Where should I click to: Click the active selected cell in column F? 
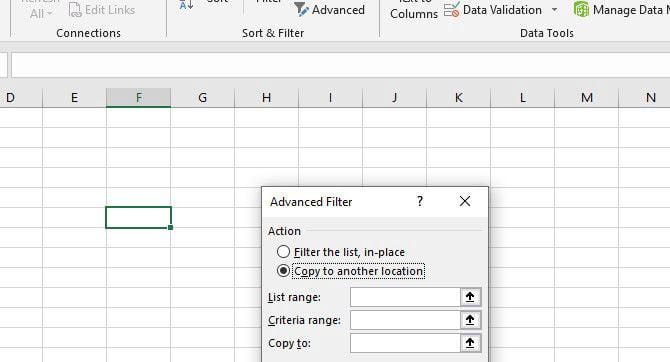click(x=138, y=218)
